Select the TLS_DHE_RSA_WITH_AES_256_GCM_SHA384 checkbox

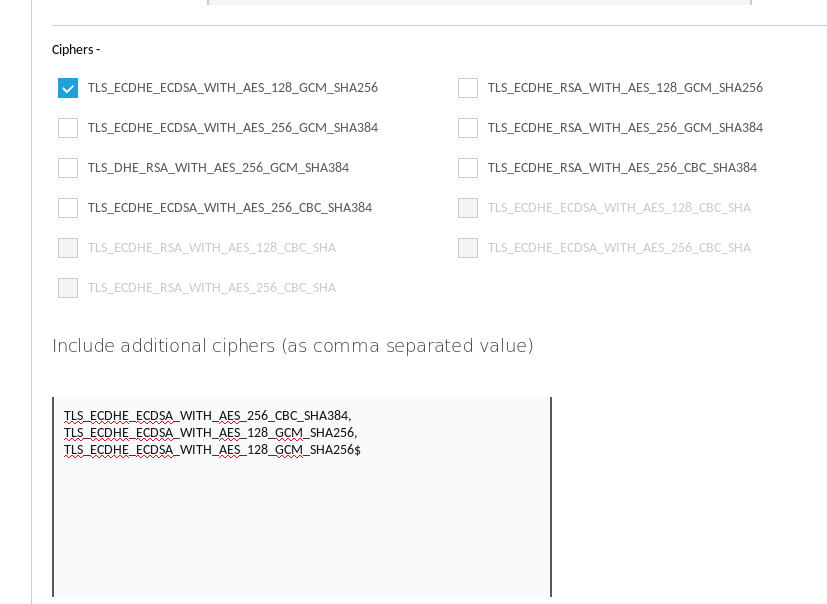68,168
